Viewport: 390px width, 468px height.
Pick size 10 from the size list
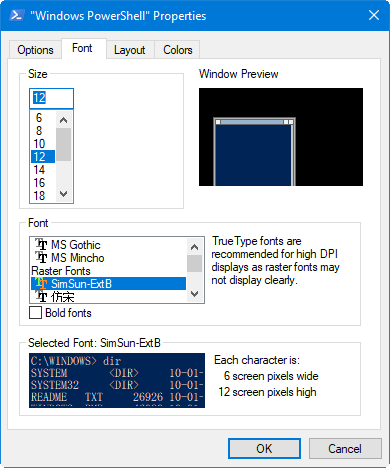(43, 144)
